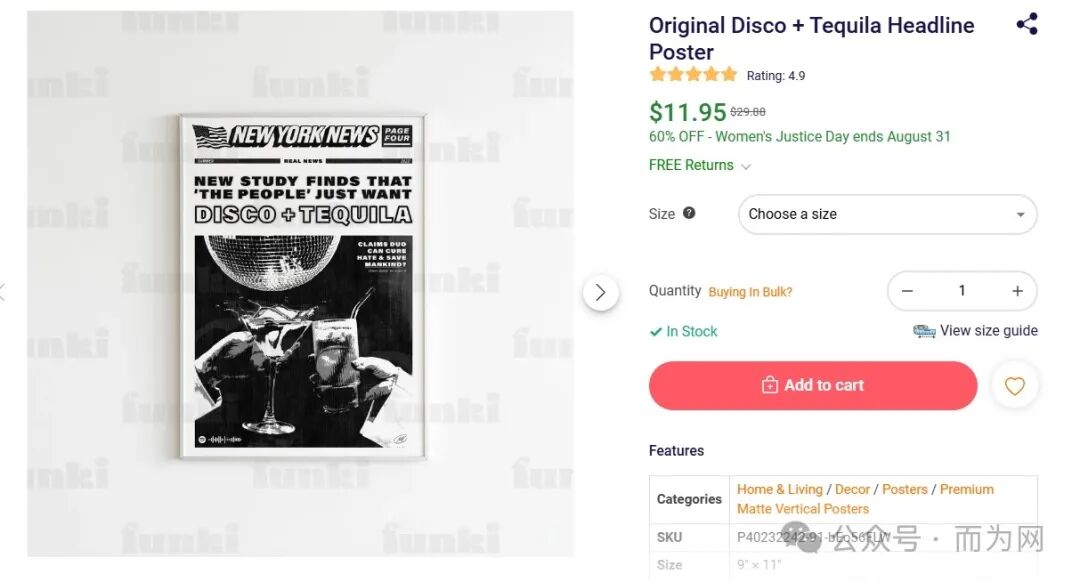1080x582 pixels.
Task: Go to Home & Living category
Action: 779,489
